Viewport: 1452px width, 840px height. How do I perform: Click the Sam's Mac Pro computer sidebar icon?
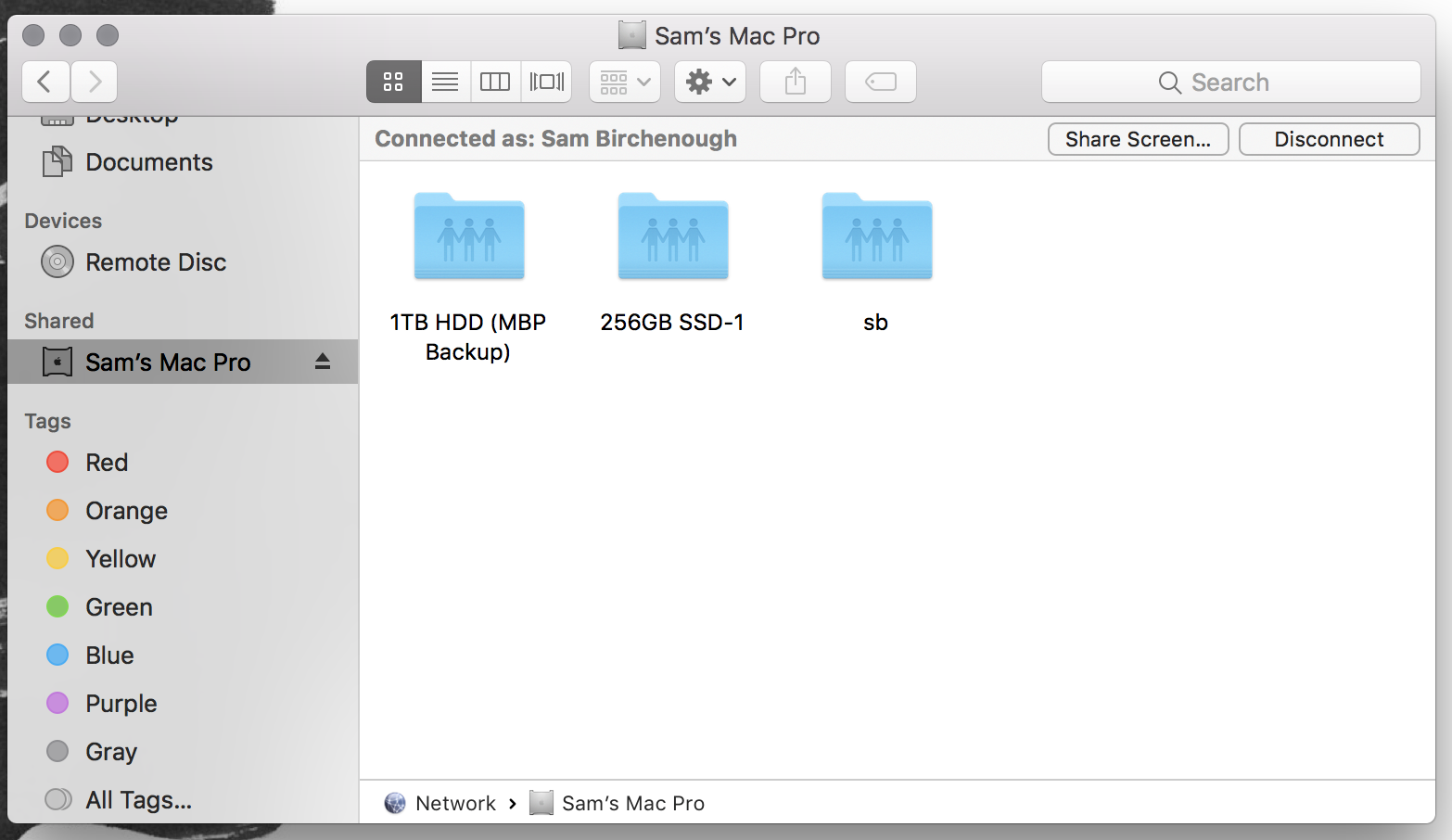coord(57,362)
